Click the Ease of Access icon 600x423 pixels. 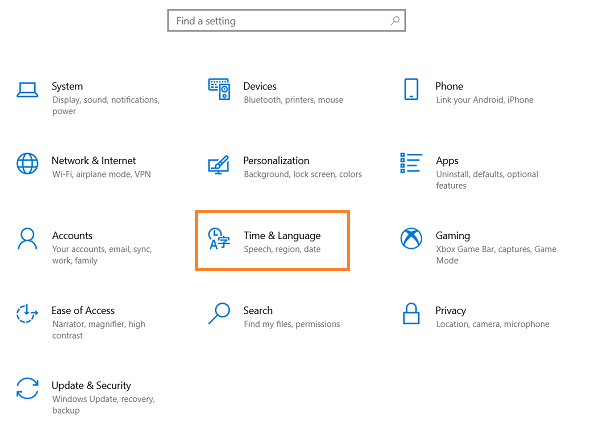[27, 314]
